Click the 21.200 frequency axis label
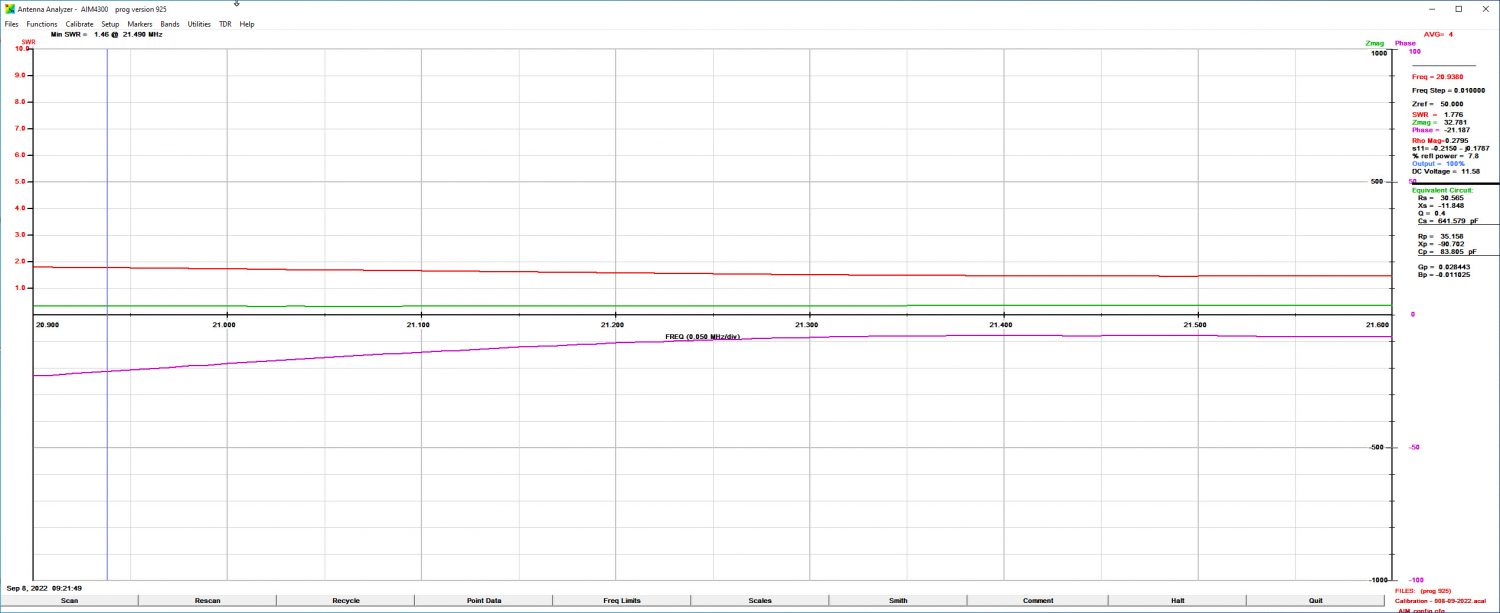This screenshot has height=613, width=1500. 612,325
